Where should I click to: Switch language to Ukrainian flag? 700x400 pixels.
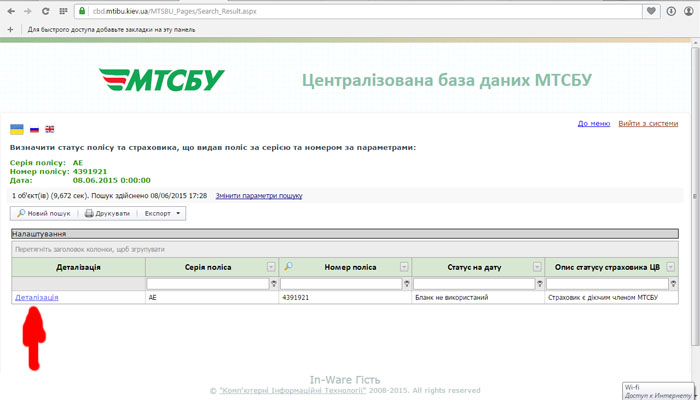pyautogui.click(x=17, y=129)
